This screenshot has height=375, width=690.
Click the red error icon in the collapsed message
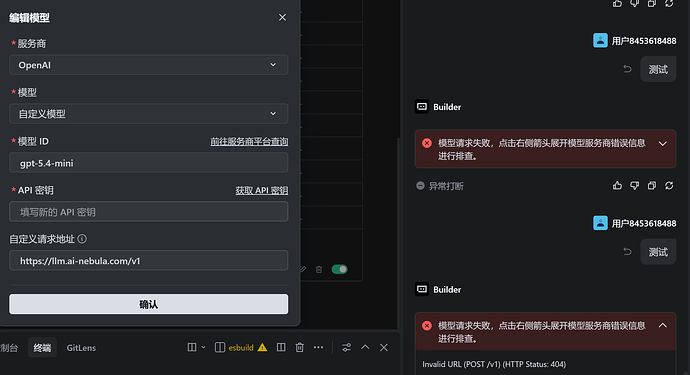(x=427, y=143)
